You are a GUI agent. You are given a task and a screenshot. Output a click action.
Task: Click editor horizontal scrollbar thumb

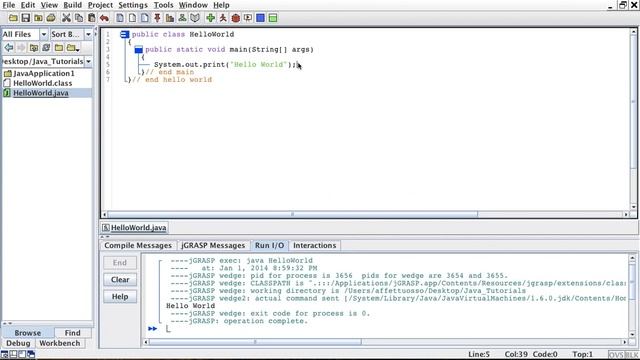[x=292, y=214]
